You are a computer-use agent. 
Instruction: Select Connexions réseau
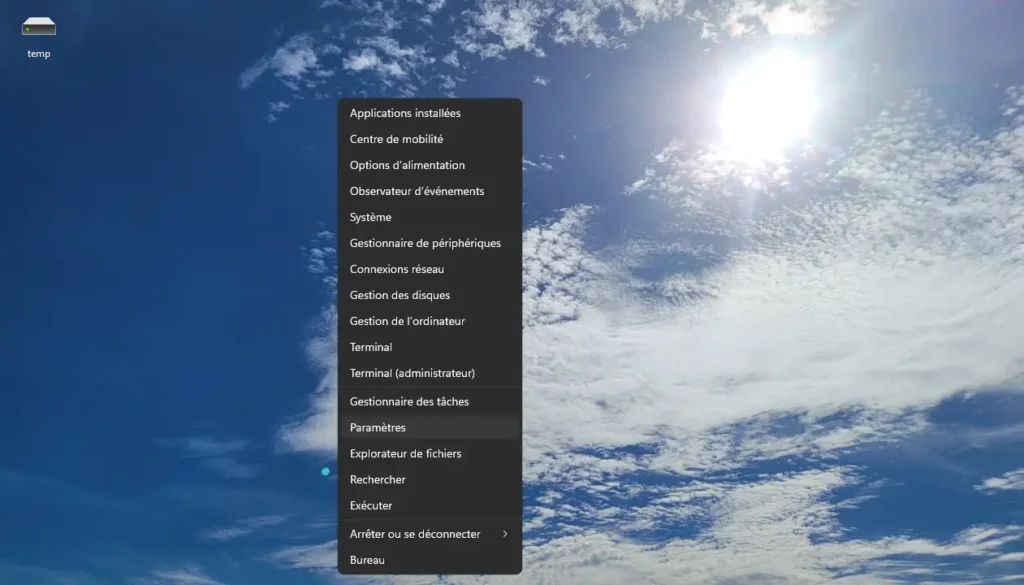click(x=430, y=269)
